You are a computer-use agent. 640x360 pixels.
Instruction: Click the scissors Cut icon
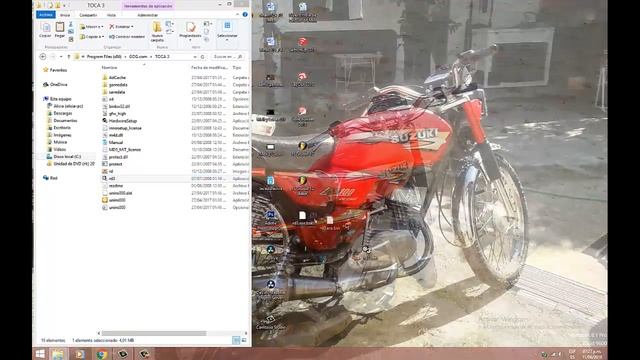point(71,24)
